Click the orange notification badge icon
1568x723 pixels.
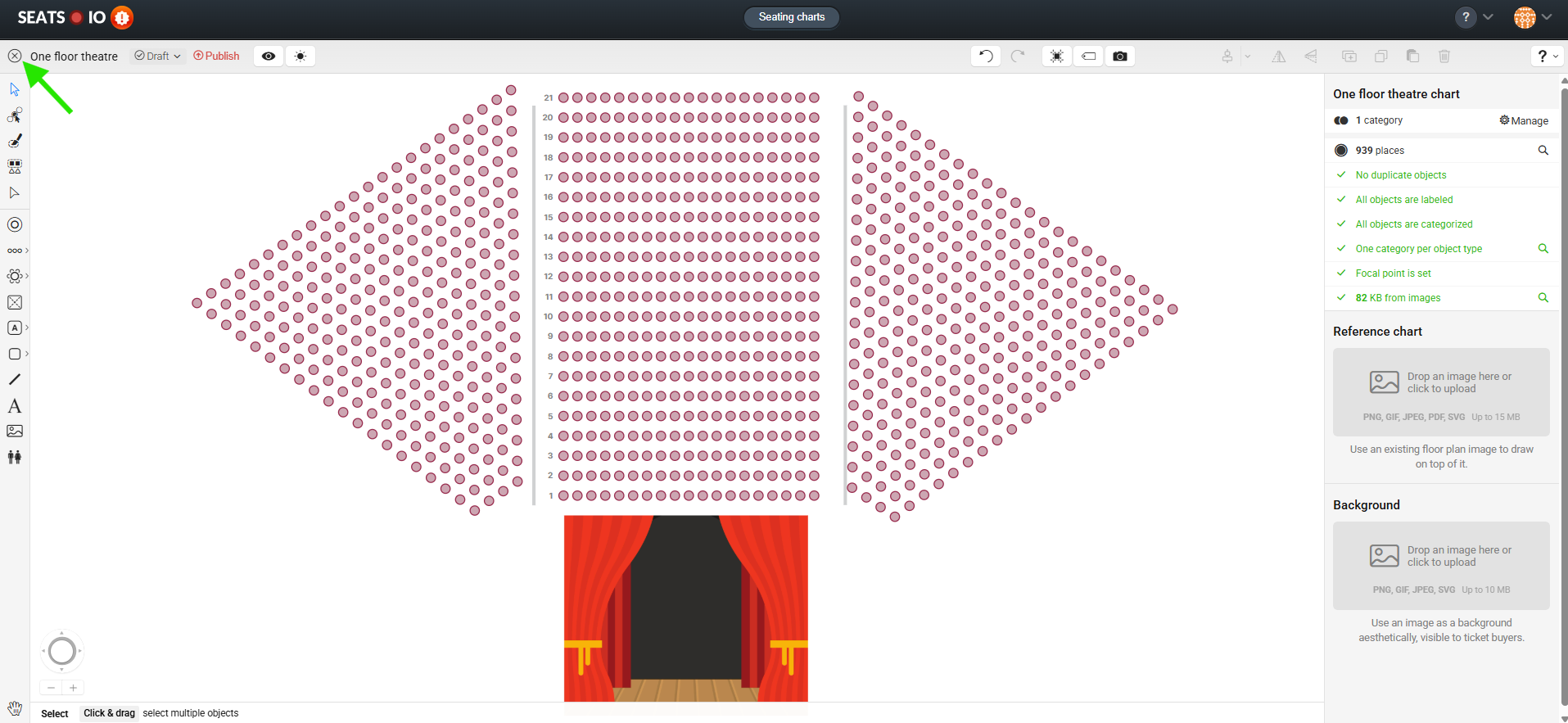(x=122, y=17)
